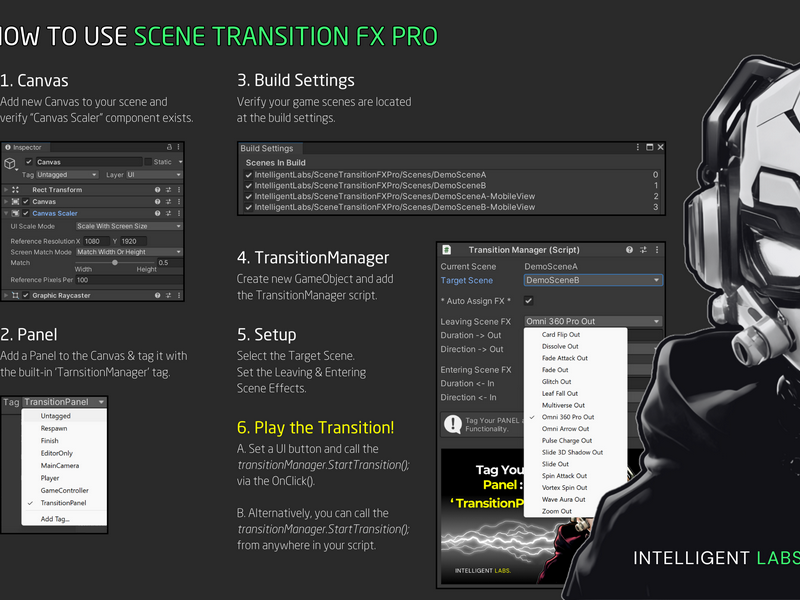800x600 pixels.
Task: Adjust the Match Width/Height slider handle
Action: (x=115, y=262)
